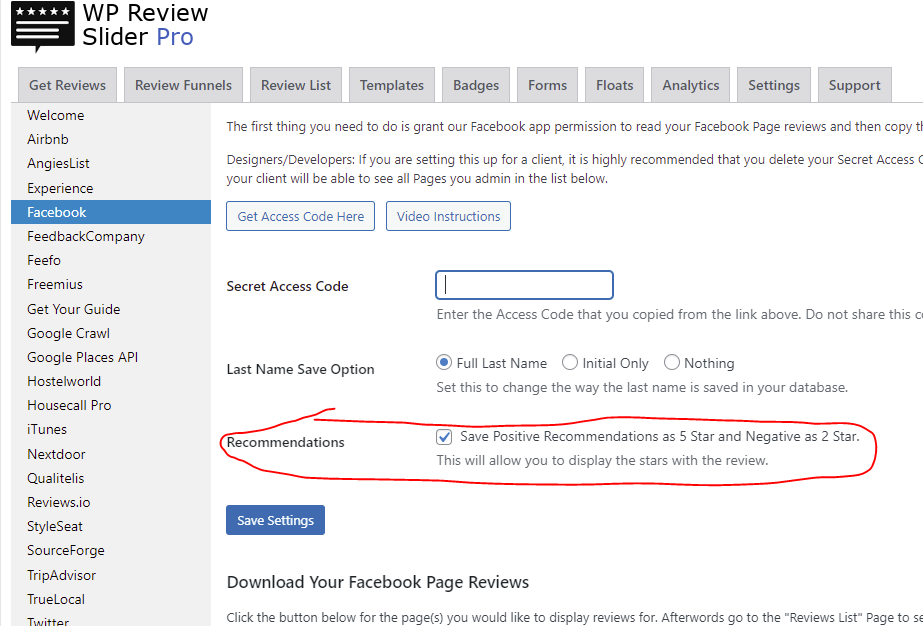
Task: Go to the Templates tab
Action: coord(392,85)
